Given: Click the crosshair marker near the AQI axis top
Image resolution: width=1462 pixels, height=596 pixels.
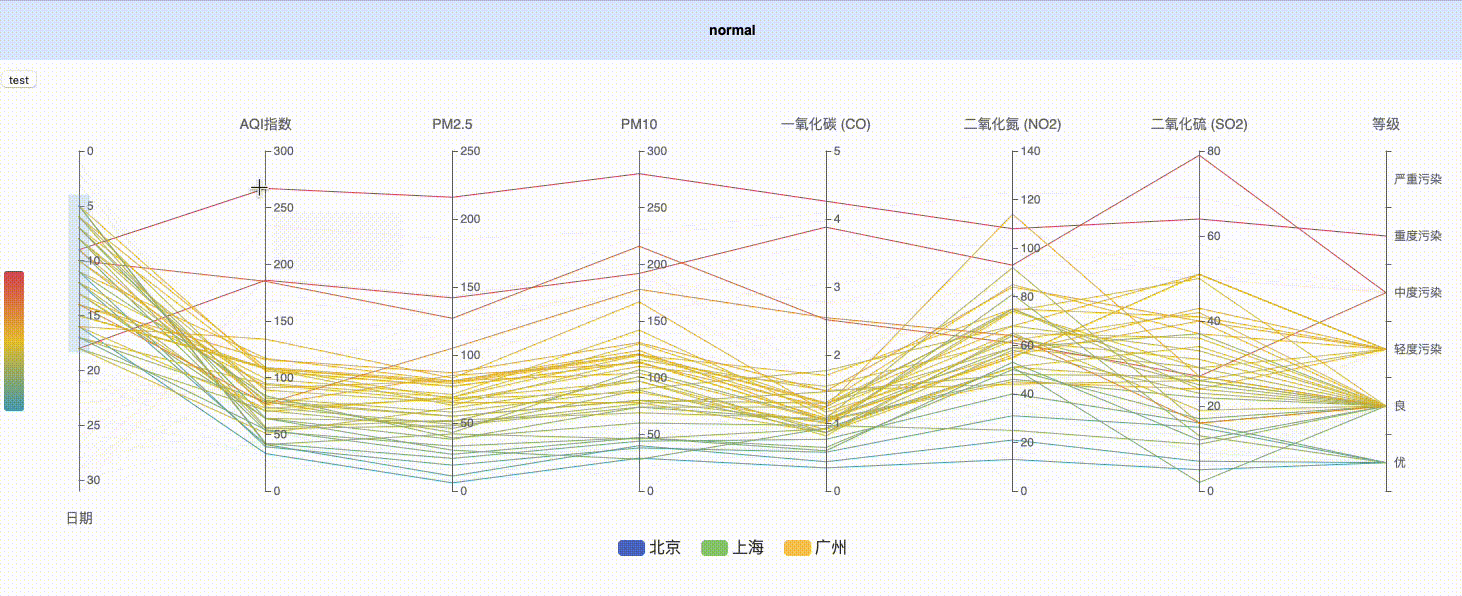Looking at the screenshot, I should pos(259,187).
